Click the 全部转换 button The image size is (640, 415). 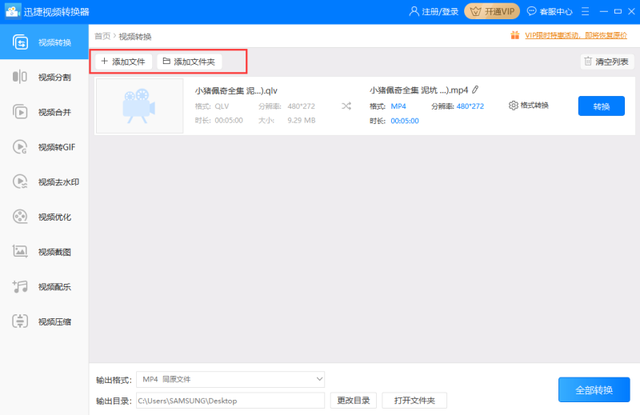click(x=594, y=390)
